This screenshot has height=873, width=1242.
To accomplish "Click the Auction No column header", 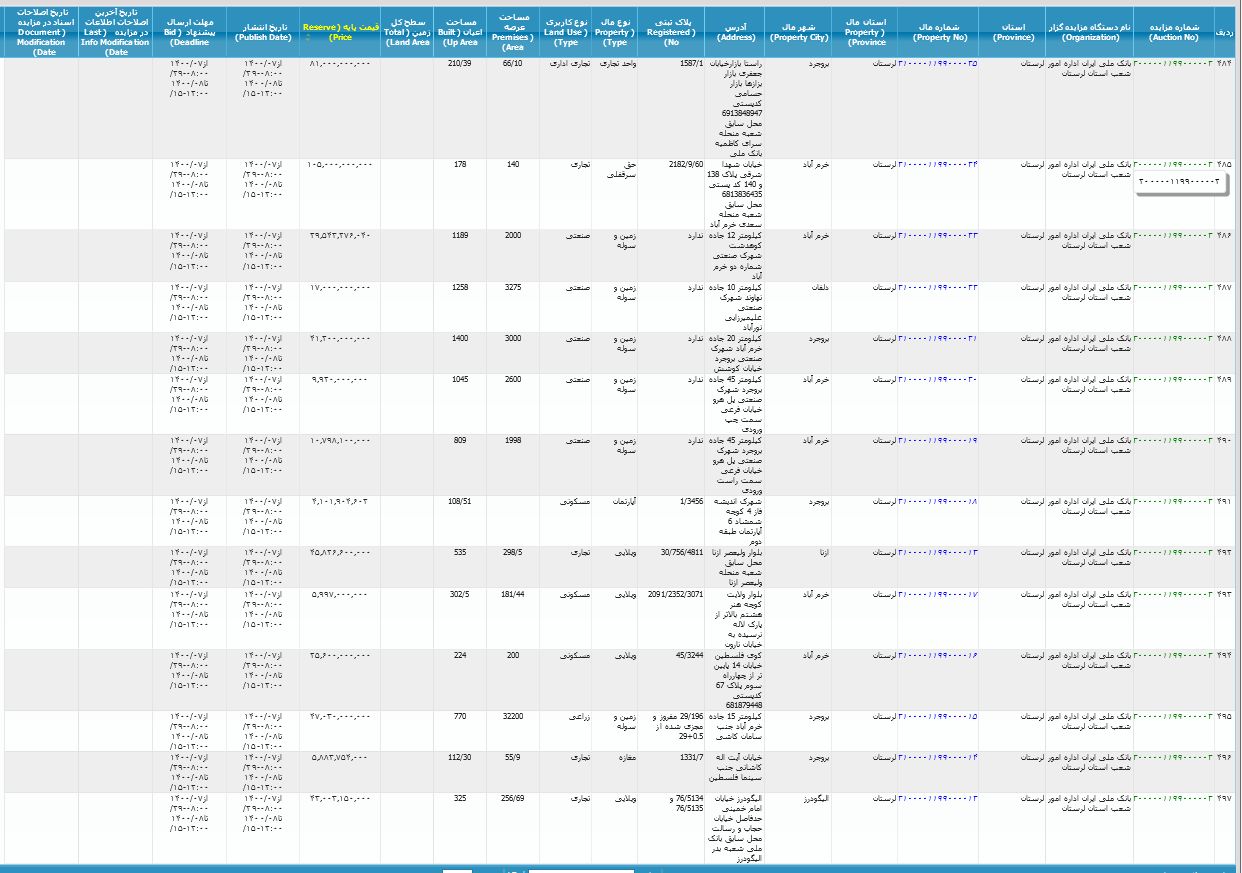I will pyautogui.click(x=1174, y=30).
